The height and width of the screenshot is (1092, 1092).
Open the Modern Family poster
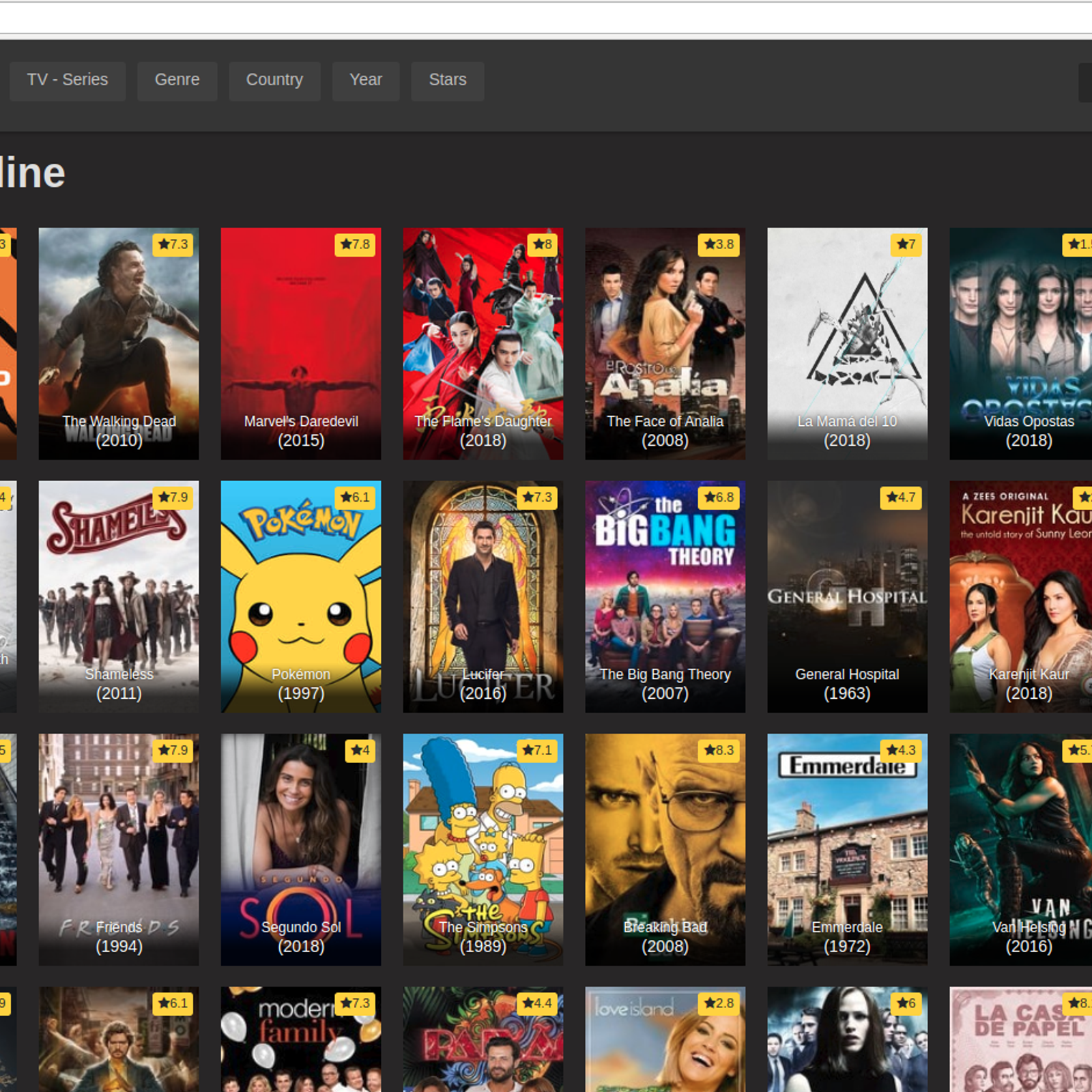point(301,1039)
